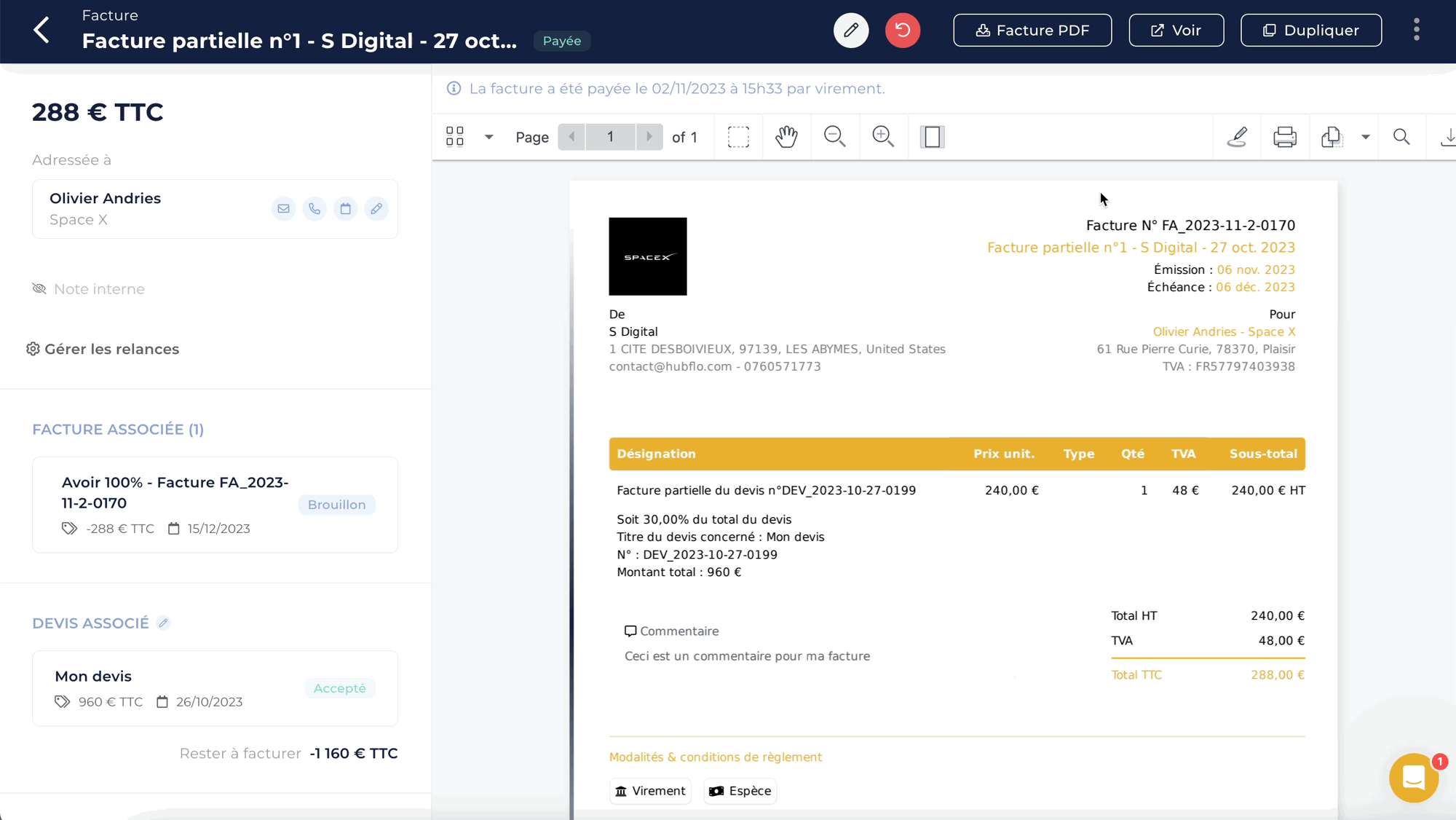This screenshot has width=1456, height=820.
Task: Expand the view mode dropdown arrow
Action: click(489, 137)
